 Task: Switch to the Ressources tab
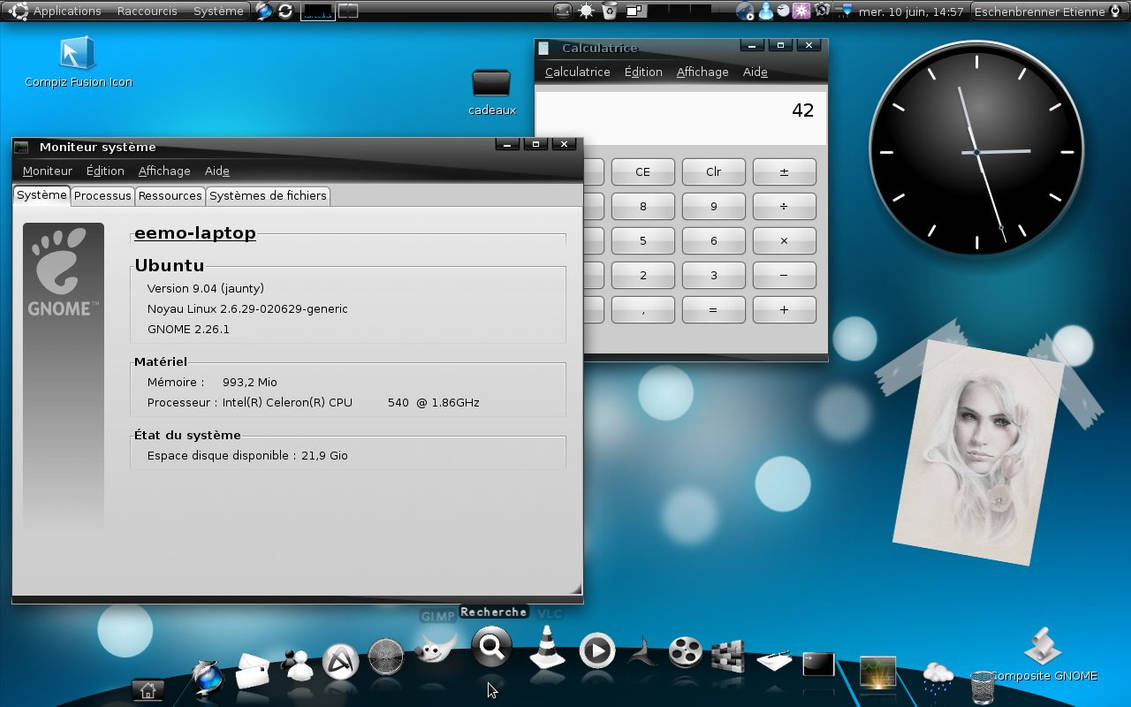pyautogui.click(x=170, y=196)
